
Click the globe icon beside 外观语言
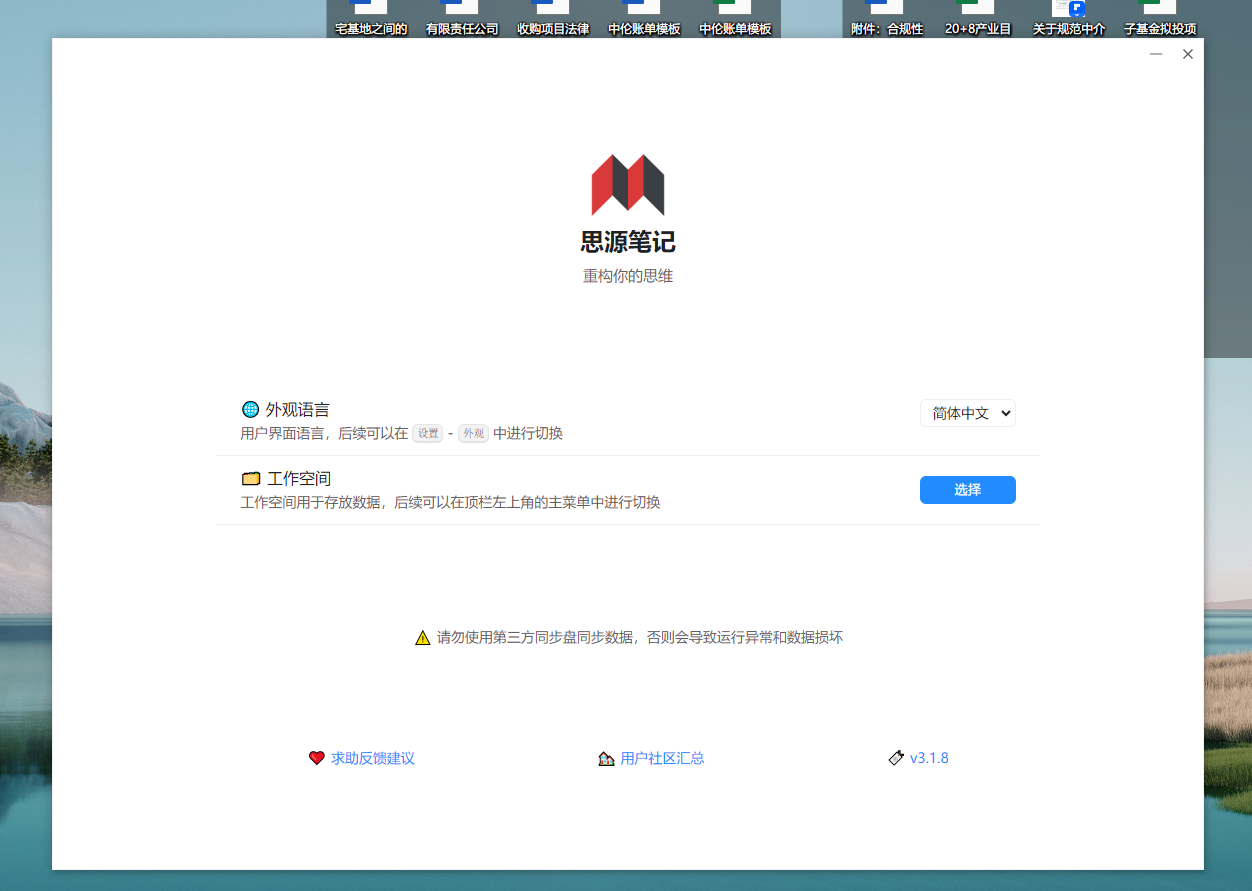coord(250,409)
